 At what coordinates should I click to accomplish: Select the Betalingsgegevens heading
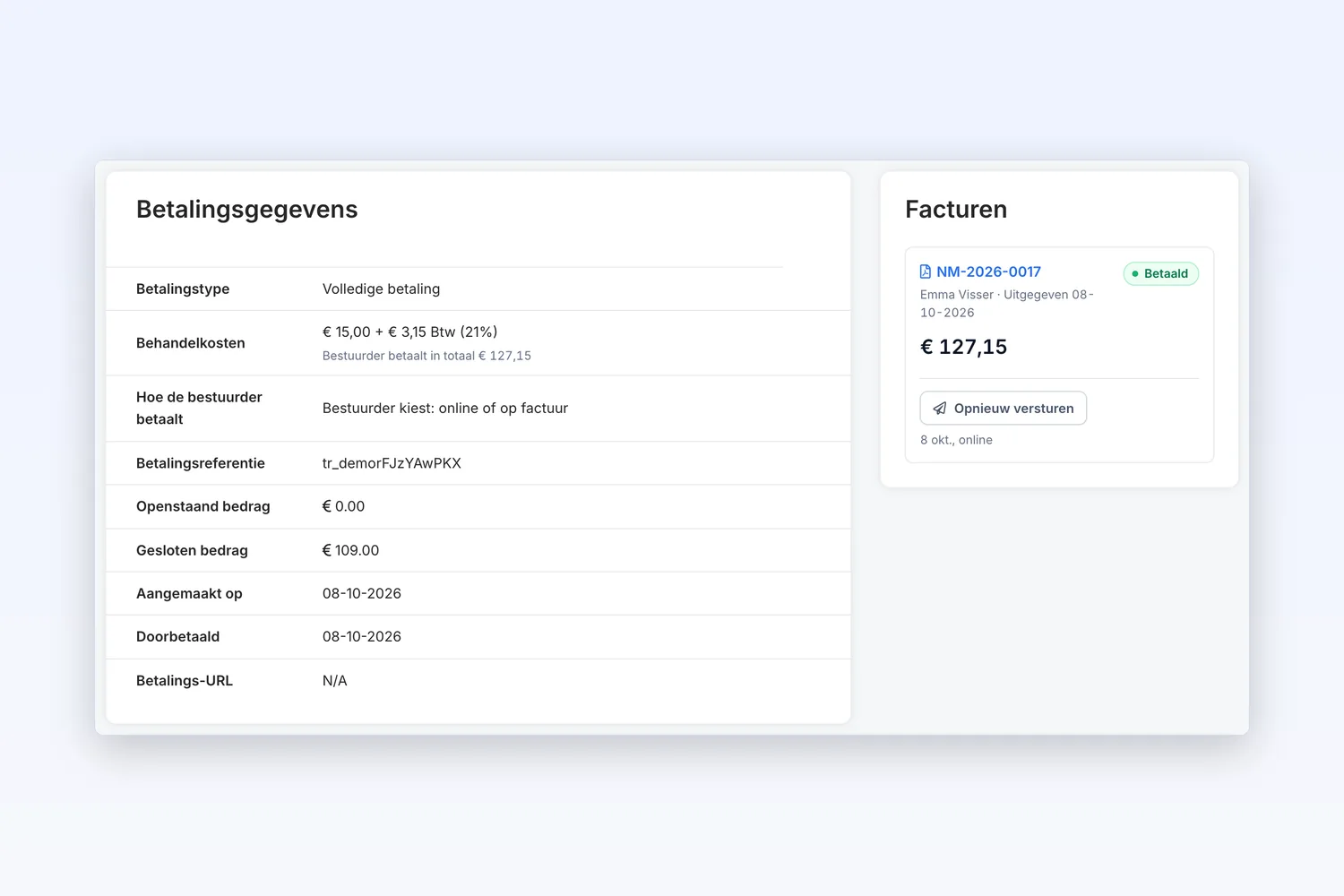point(247,210)
